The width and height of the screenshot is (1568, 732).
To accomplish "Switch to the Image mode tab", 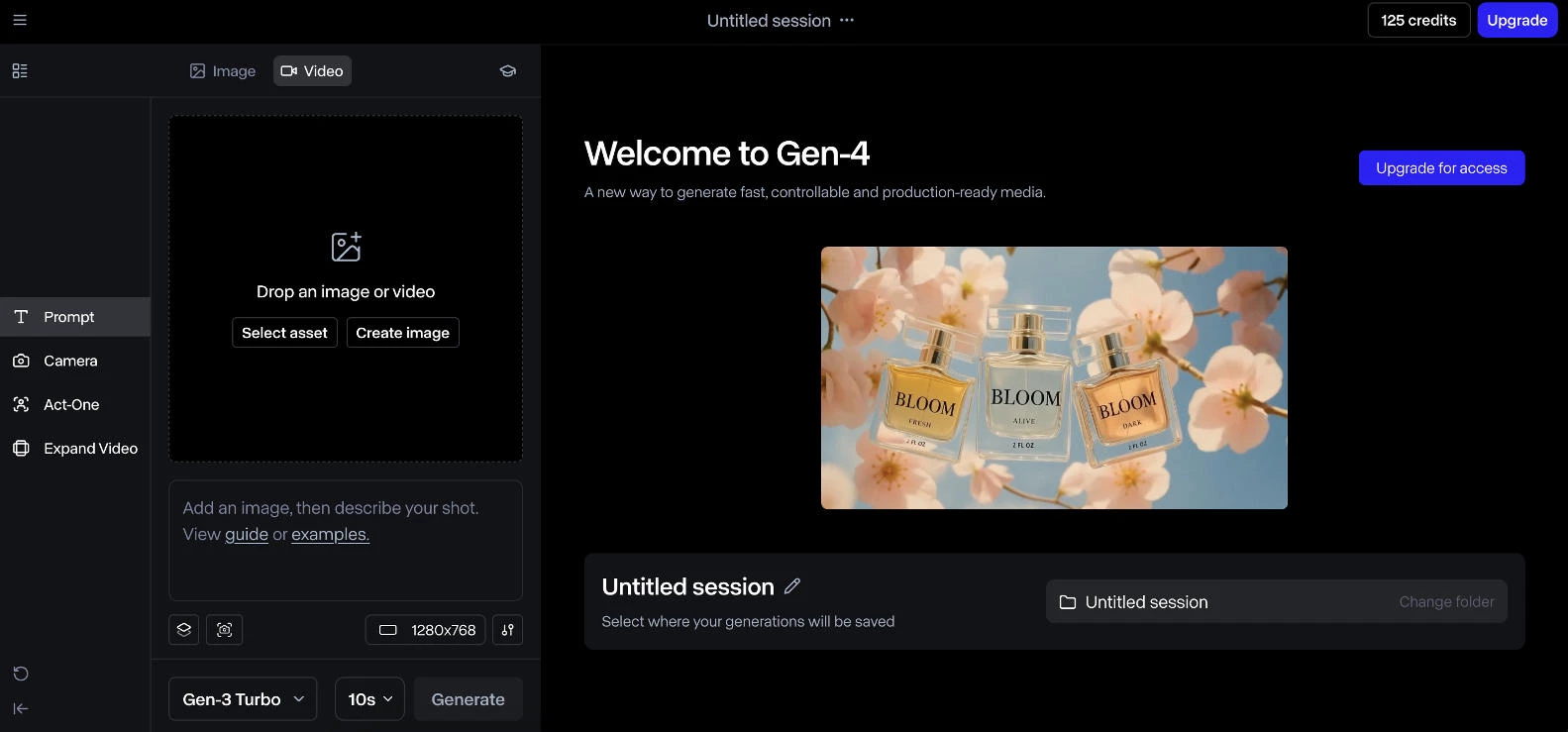I will point(223,71).
